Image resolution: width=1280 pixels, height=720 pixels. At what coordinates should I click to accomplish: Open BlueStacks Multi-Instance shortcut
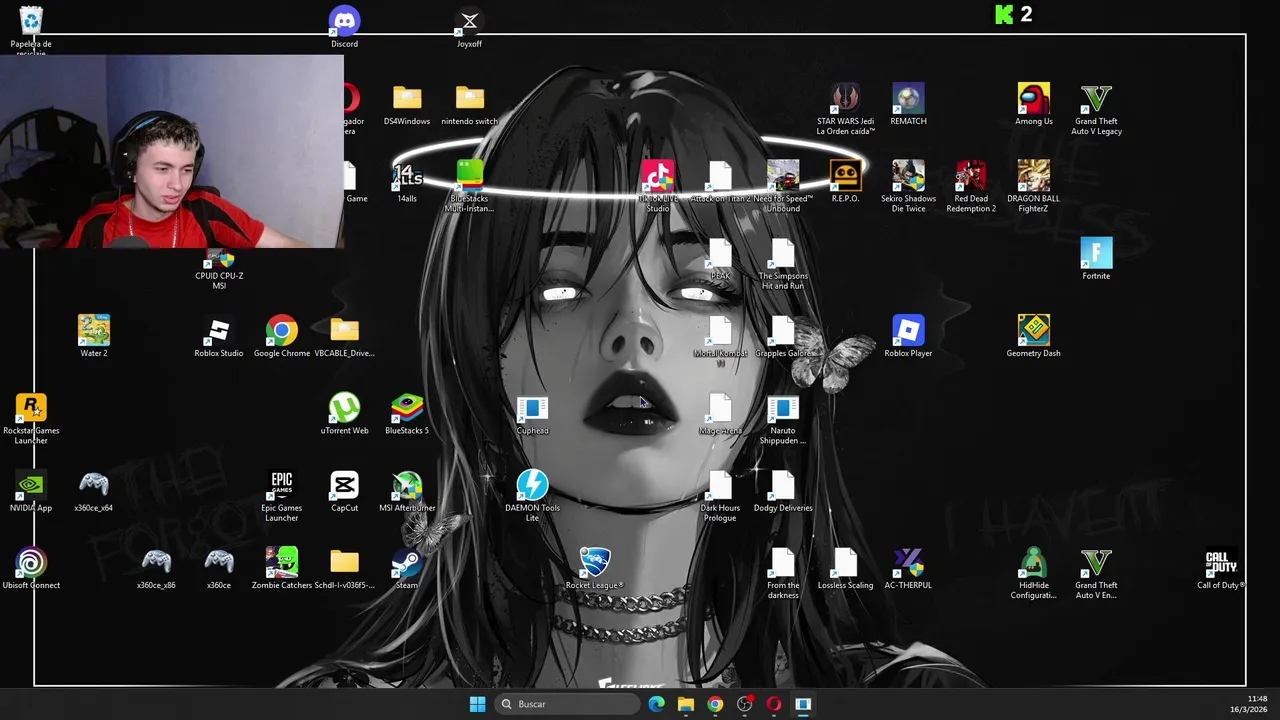click(x=469, y=186)
